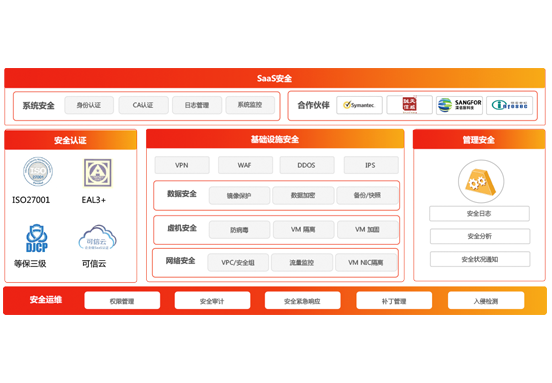Click the red partner logo beside Symantec
This screenshot has width=552, height=383.
point(409,105)
